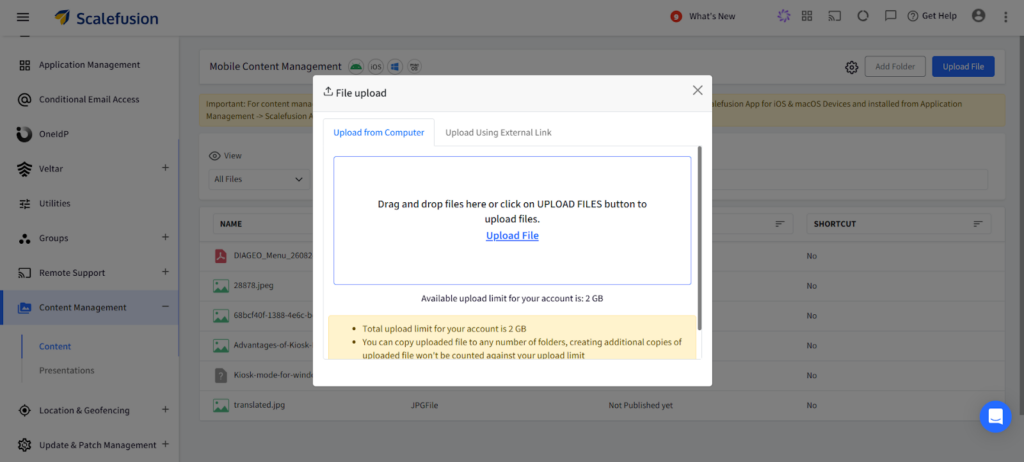1024x462 pixels.
Task: Click the Scalefusion logo
Action: tap(106, 18)
